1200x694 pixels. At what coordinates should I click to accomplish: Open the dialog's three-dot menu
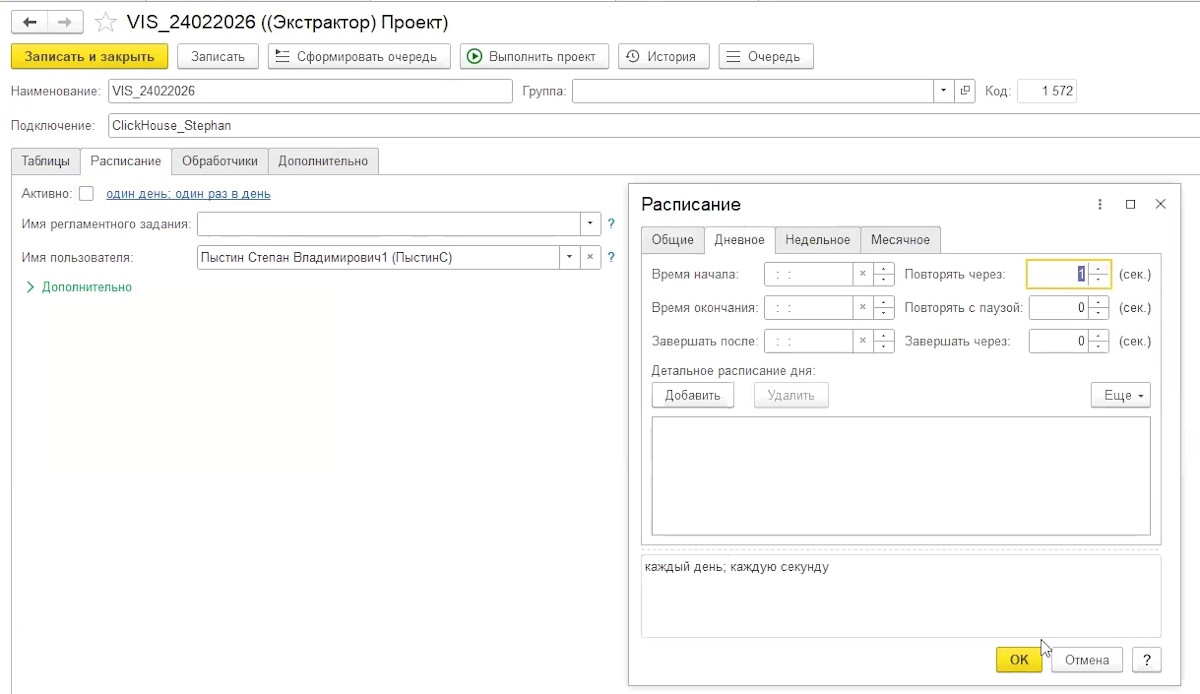click(x=1100, y=204)
